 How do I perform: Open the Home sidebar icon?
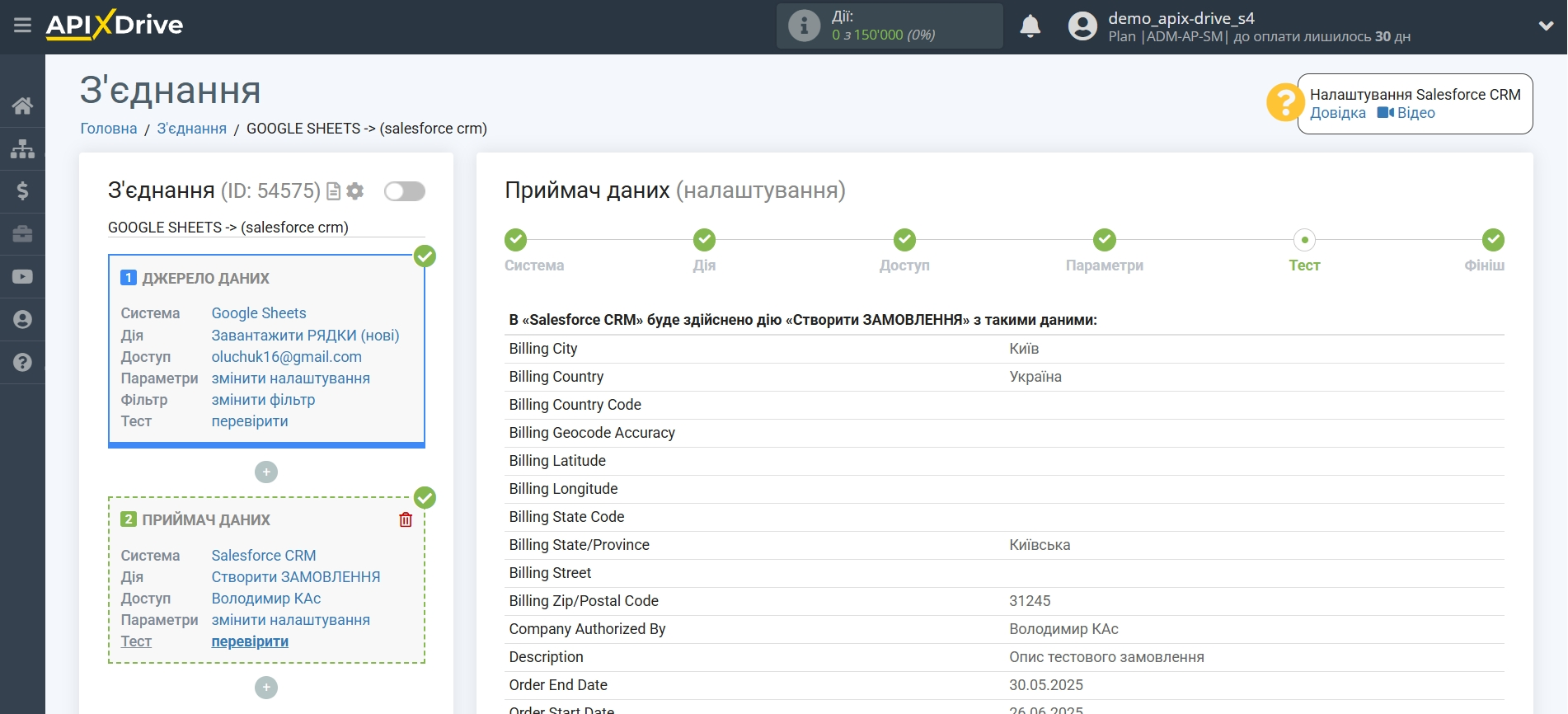[x=22, y=106]
